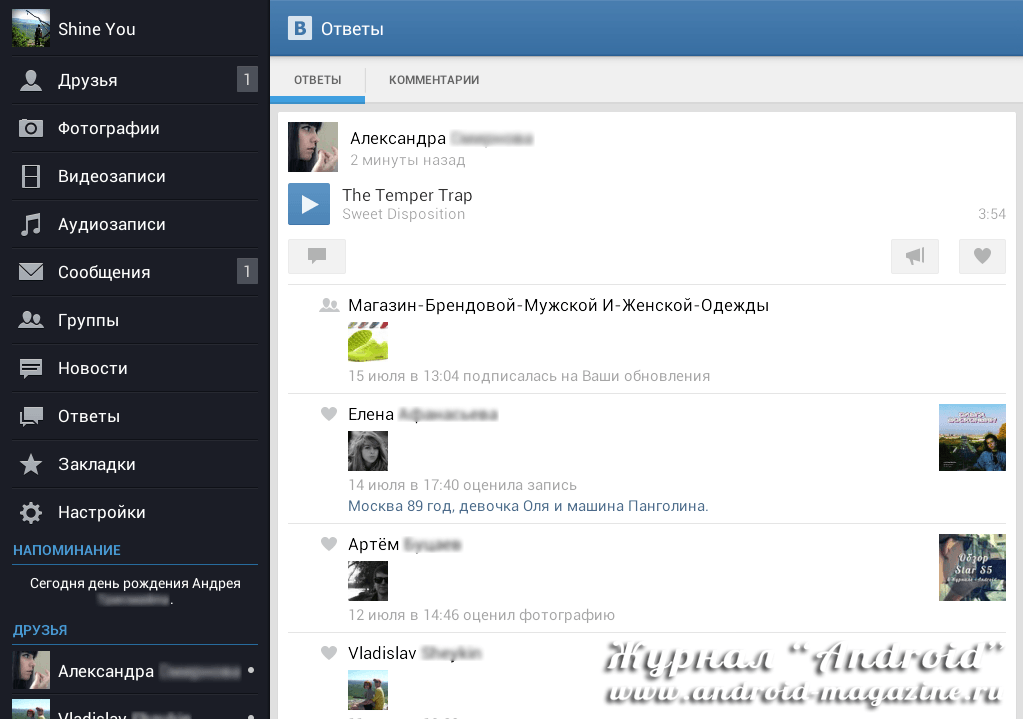Click the VK logo in header
This screenshot has width=1023, height=719.
tap(300, 28)
